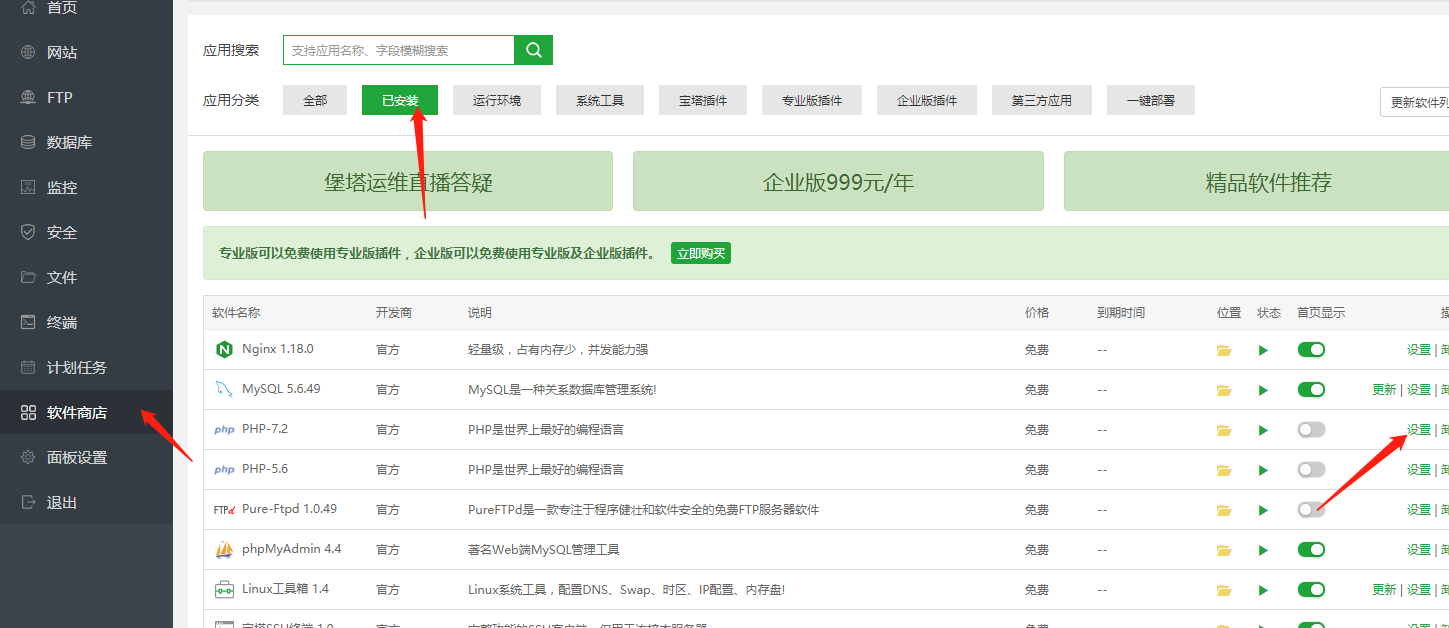Screen dimensions: 1449x628
Task: Click the 精品软件推荐 banner
Action: point(1257,181)
